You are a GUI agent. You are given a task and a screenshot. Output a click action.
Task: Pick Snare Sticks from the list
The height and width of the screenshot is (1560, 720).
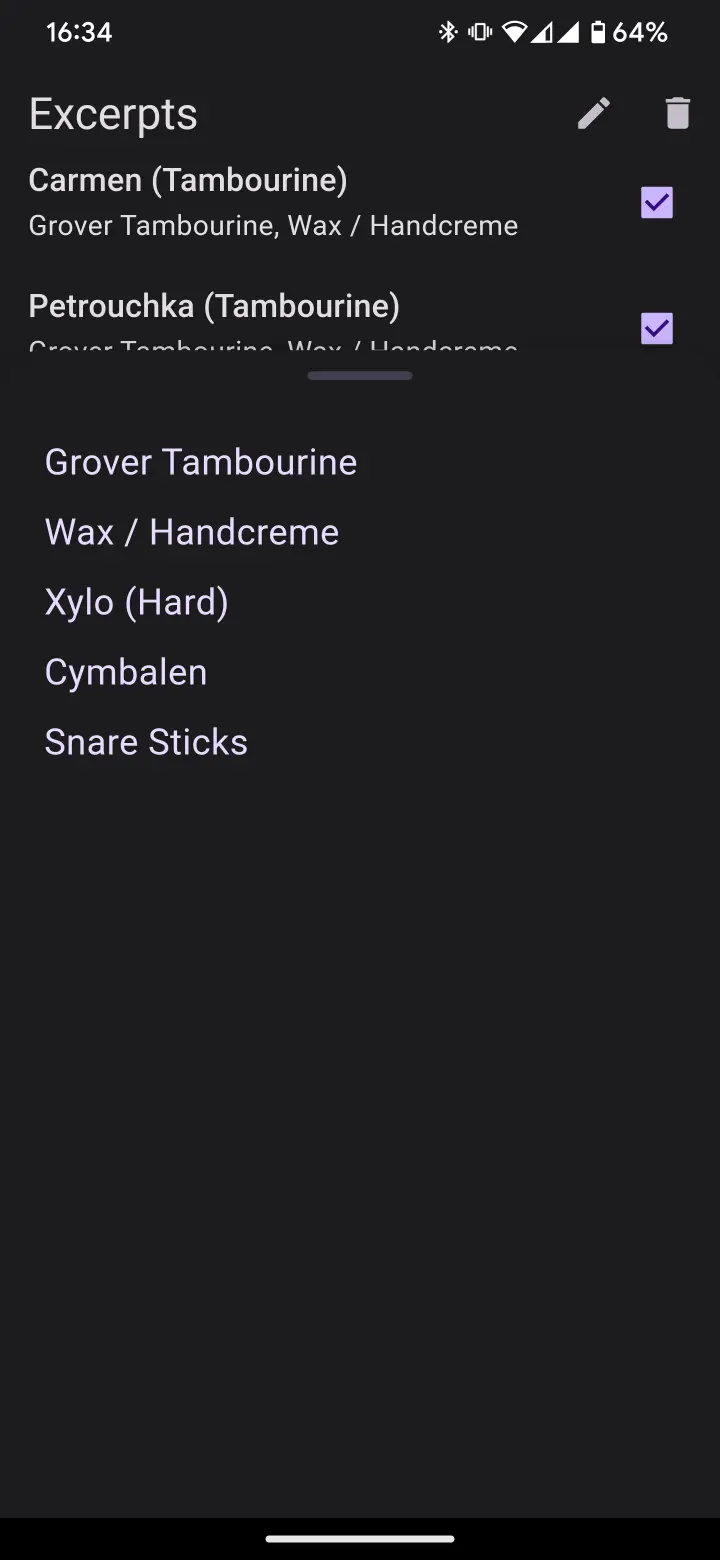[146, 742]
